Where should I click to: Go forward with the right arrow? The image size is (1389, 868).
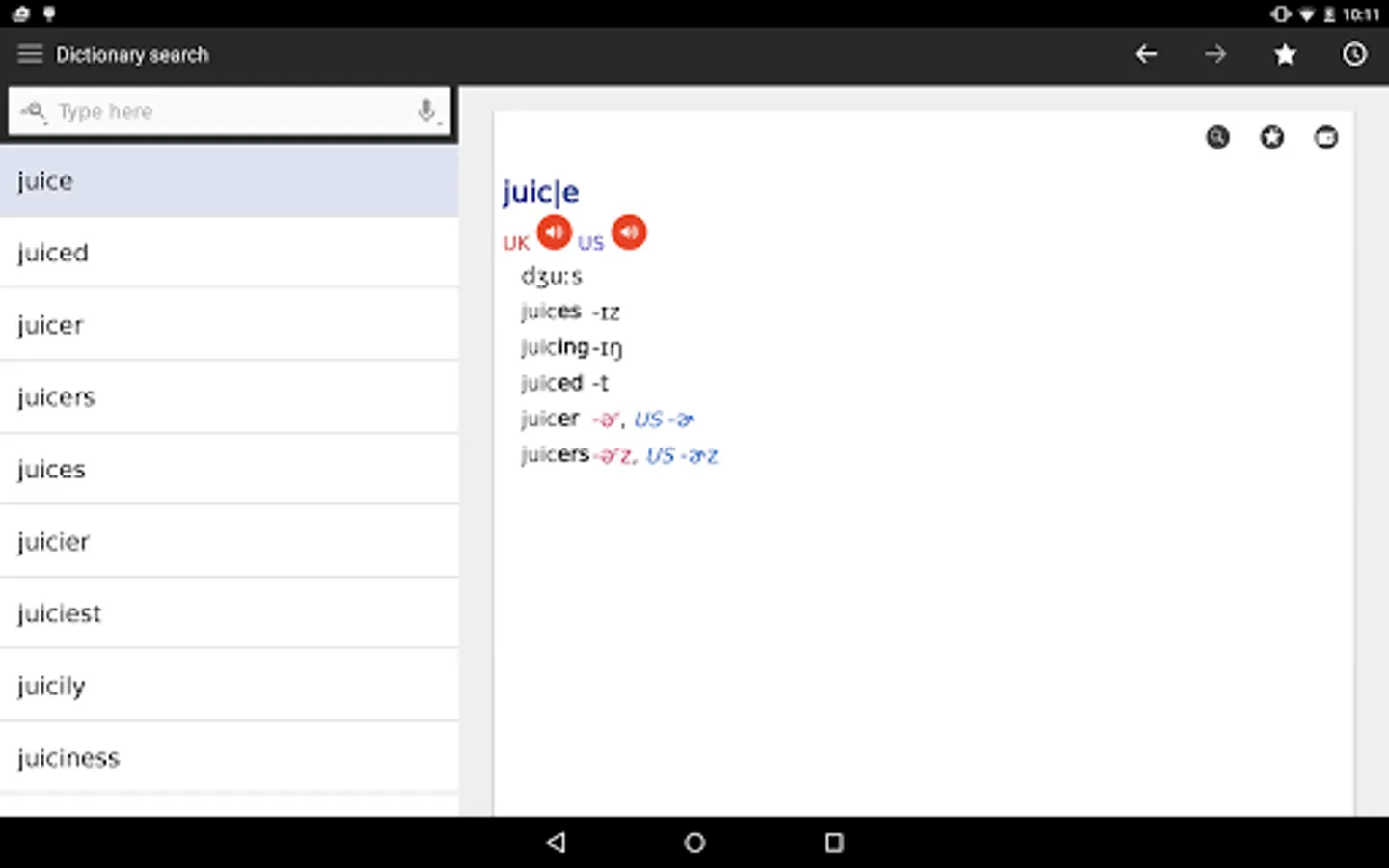point(1215,54)
